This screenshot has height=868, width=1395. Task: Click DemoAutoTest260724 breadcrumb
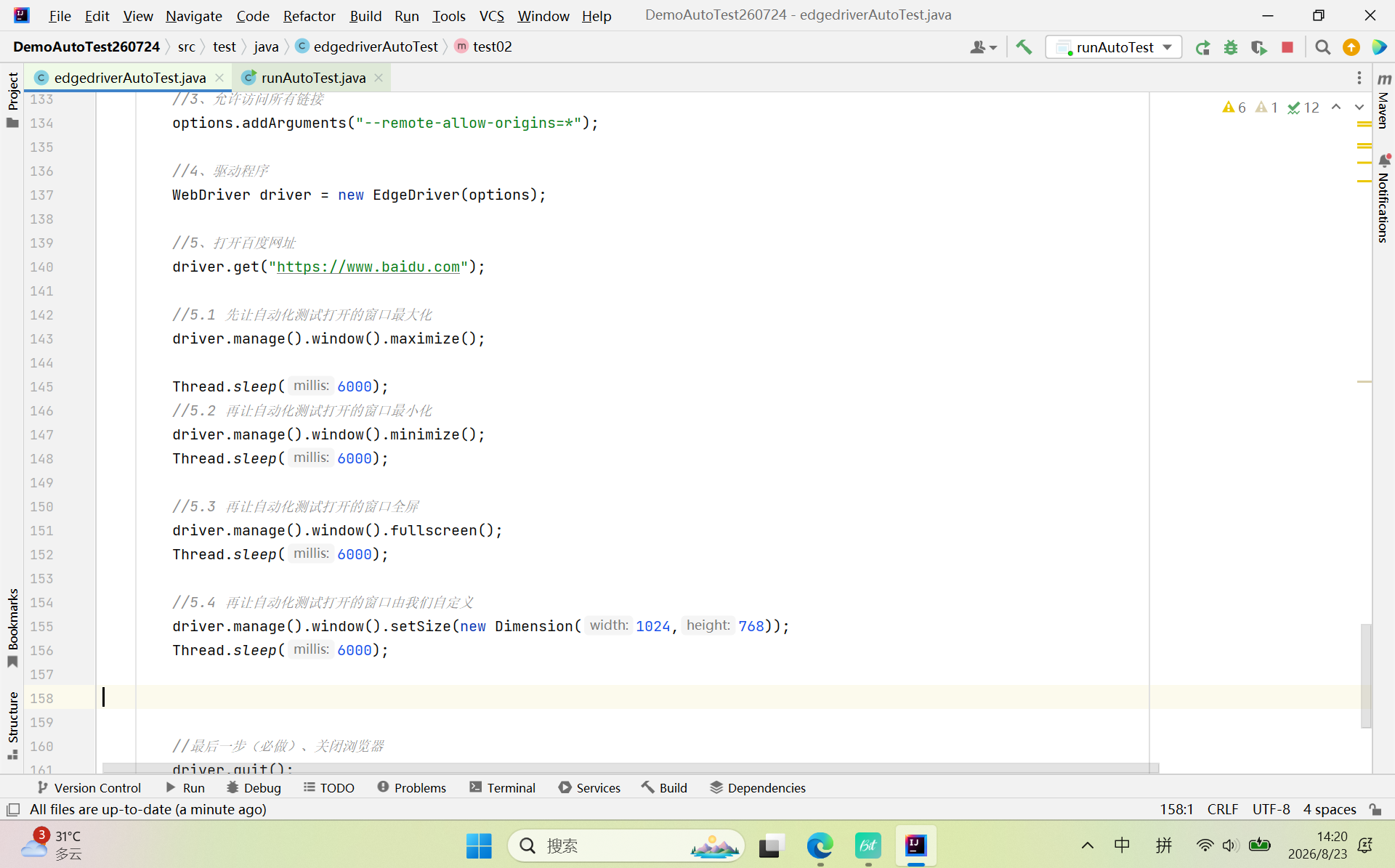[86, 46]
